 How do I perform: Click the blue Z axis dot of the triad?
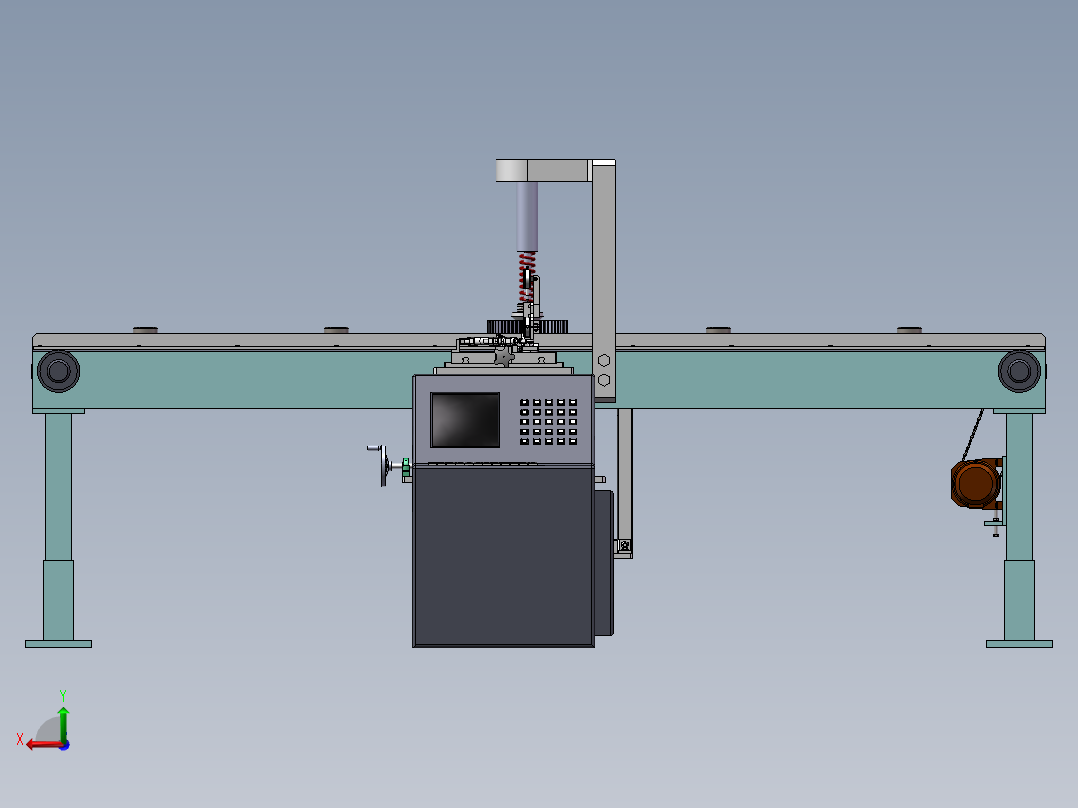[65, 745]
